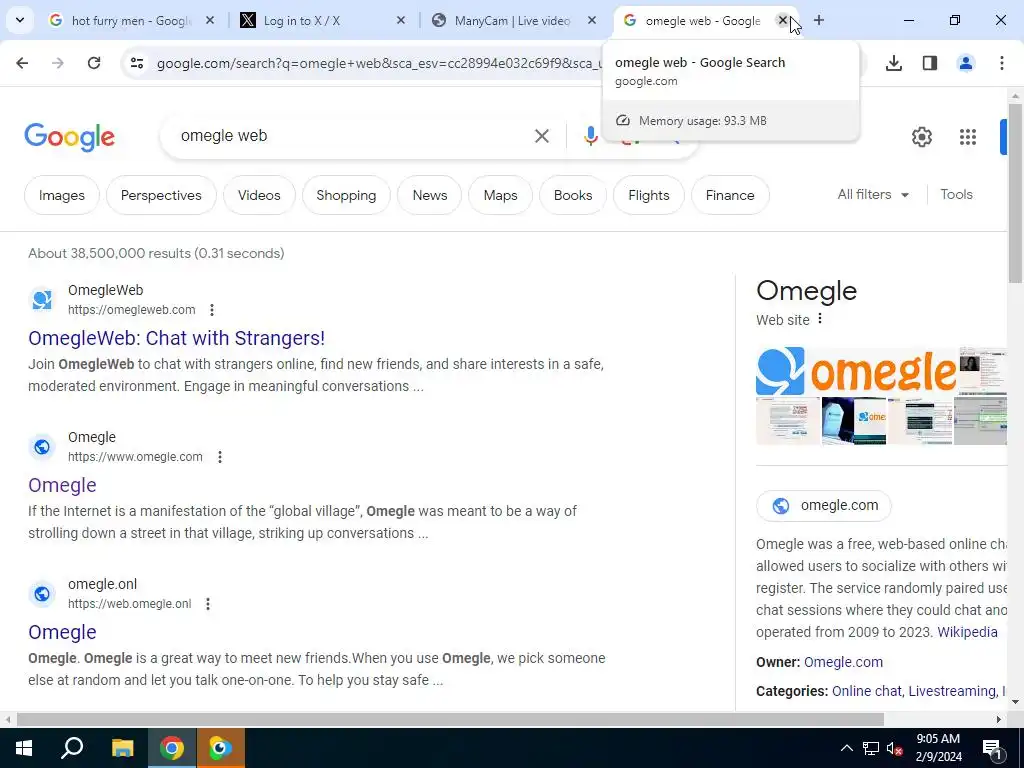The width and height of the screenshot is (1024, 768).
Task: Open ManyCam from the taskbar
Action: coord(221,748)
